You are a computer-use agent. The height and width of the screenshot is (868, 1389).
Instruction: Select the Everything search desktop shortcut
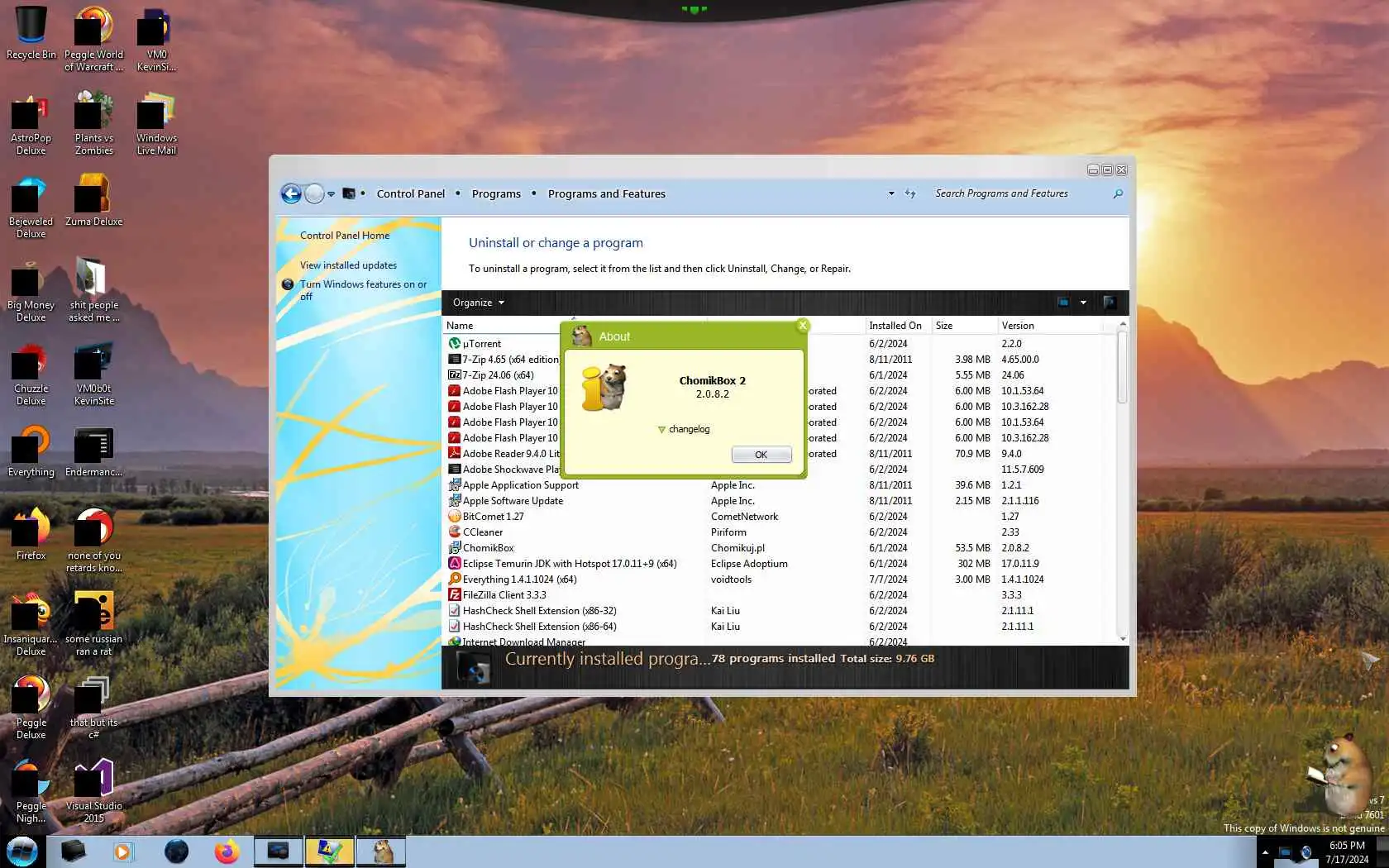tap(31, 451)
